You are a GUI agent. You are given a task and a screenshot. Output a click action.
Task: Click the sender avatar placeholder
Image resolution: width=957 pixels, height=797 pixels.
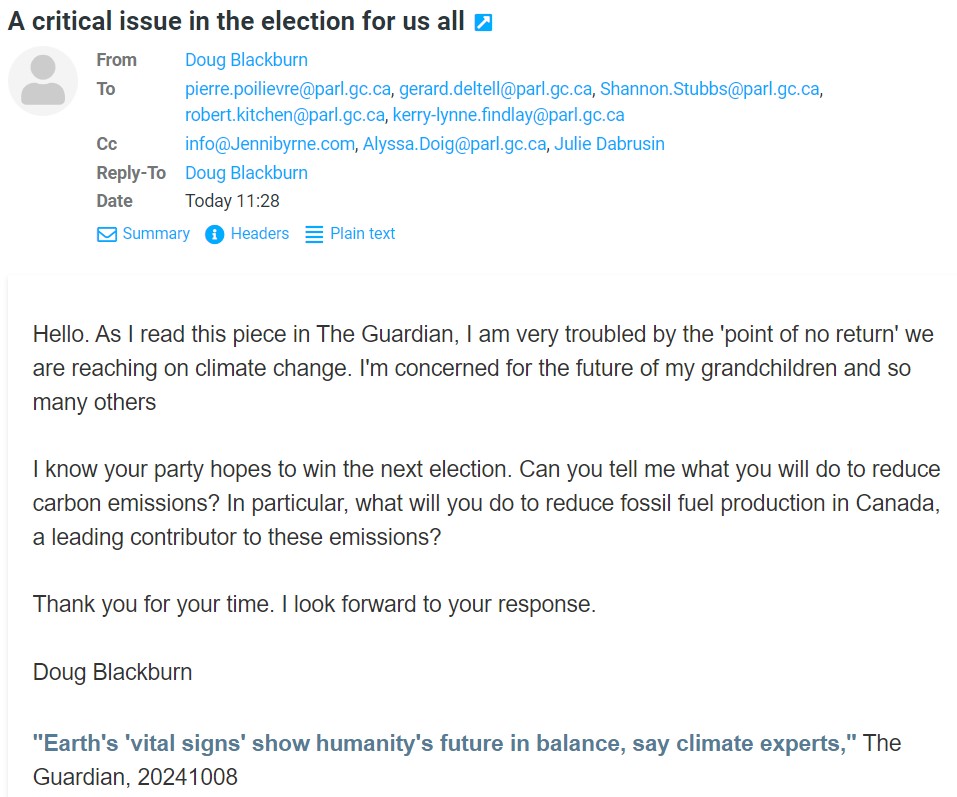43,81
